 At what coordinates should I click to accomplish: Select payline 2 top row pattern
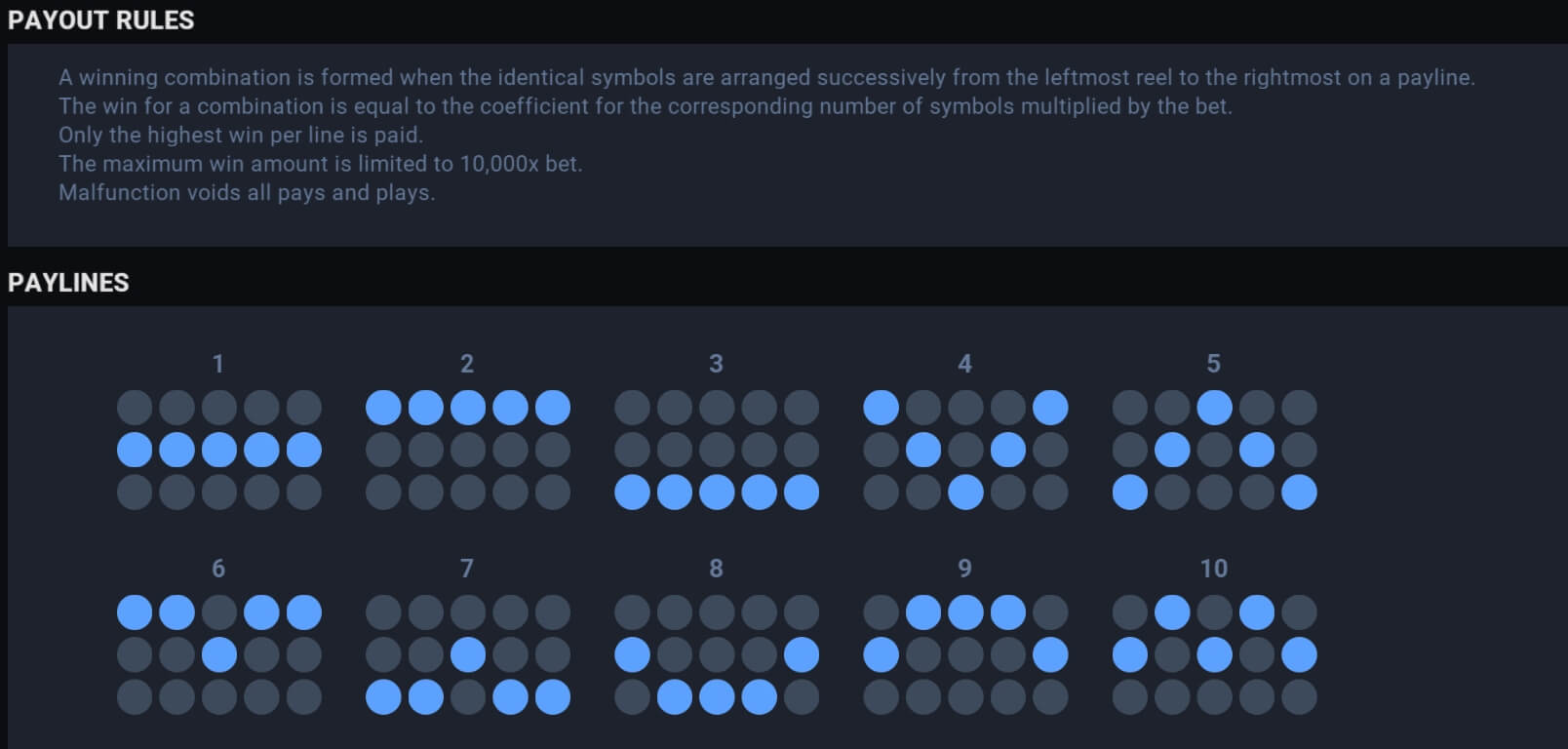[467, 450]
